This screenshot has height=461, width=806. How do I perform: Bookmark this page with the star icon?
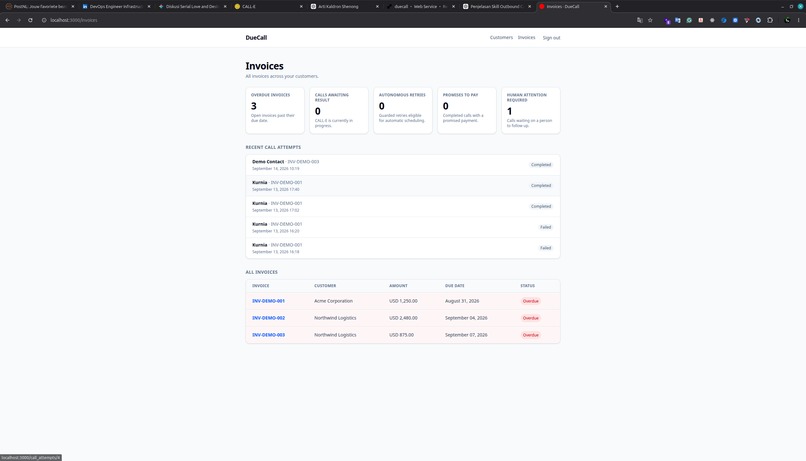pos(650,20)
